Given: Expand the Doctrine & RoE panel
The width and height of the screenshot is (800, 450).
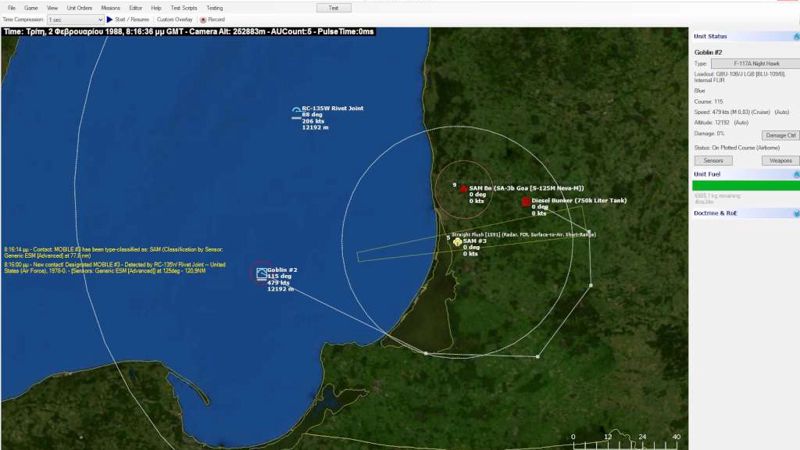Looking at the screenshot, I should pyautogui.click(x=796, y=213).
